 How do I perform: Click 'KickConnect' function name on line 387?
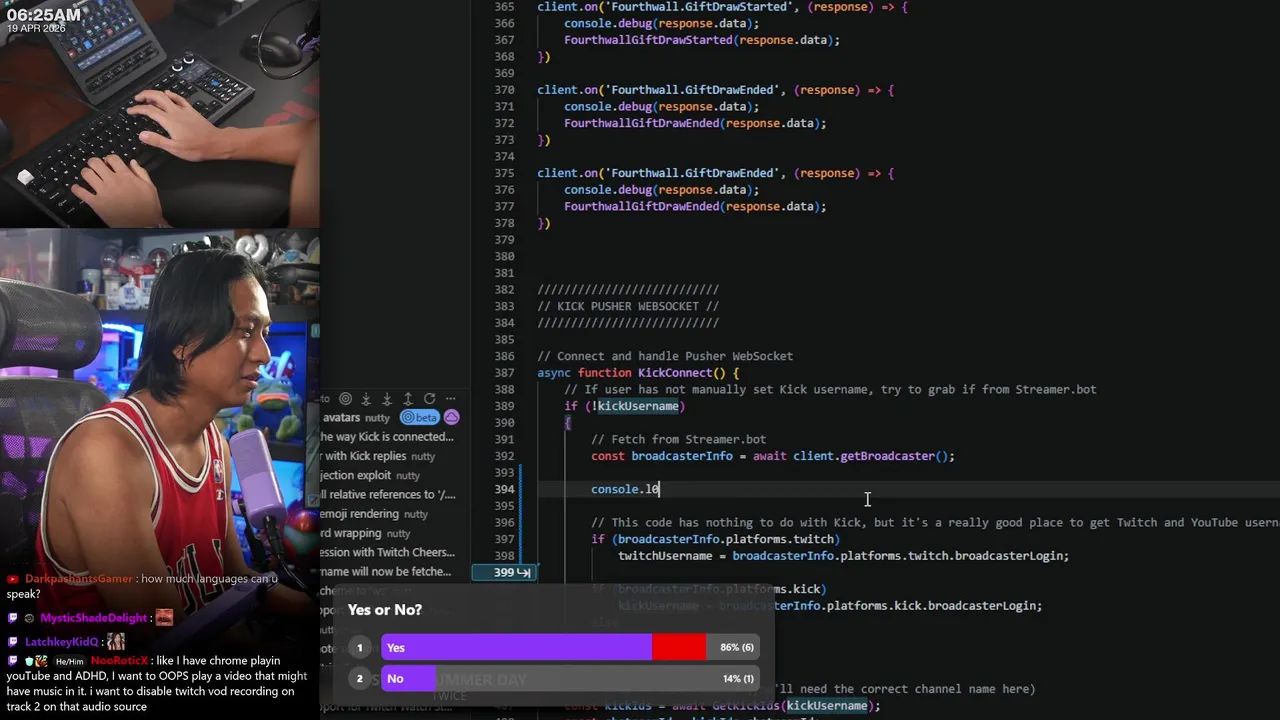point(675,373)
